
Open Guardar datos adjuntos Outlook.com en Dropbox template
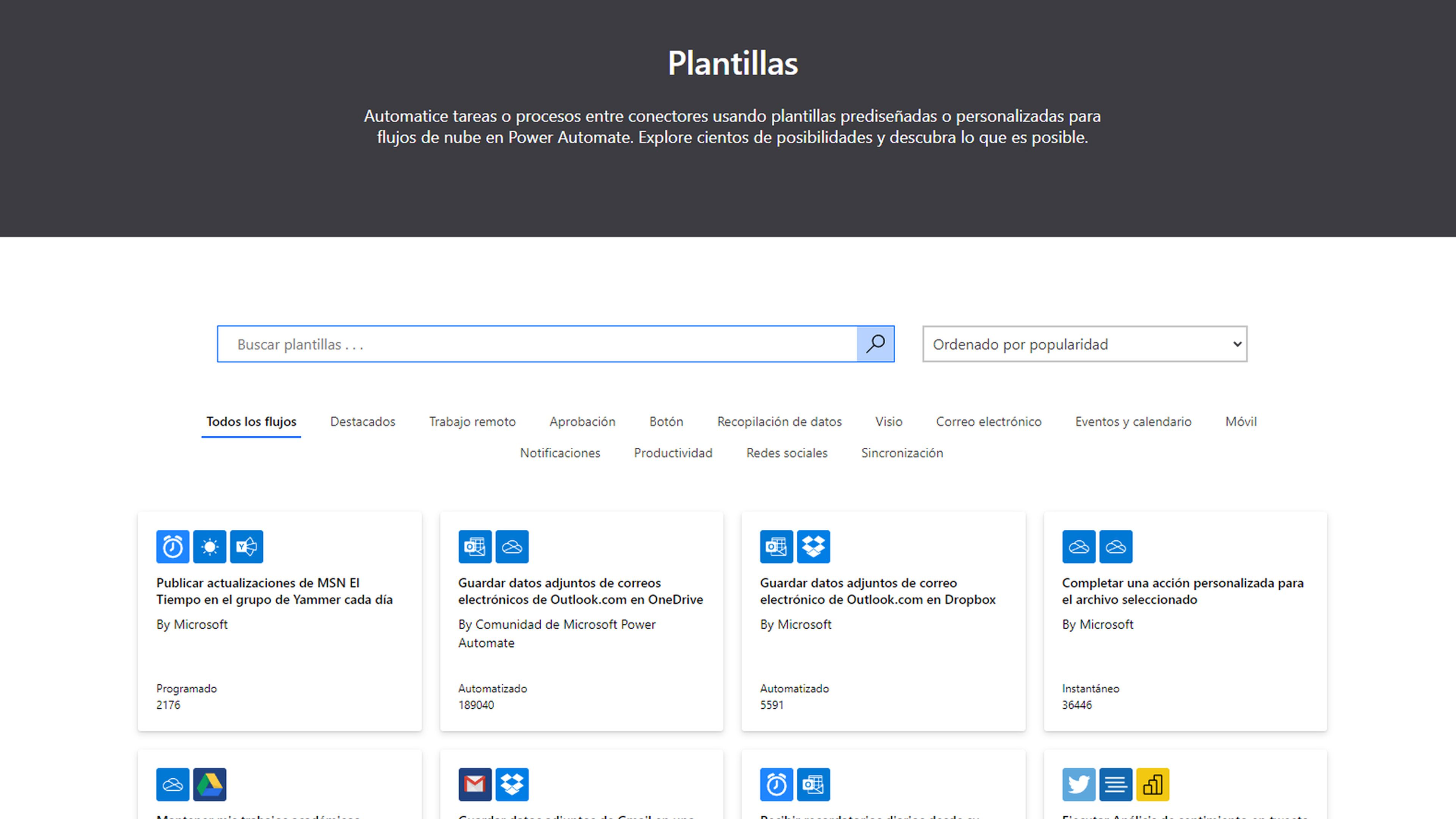pyautogui.click(x=878, y=591)
